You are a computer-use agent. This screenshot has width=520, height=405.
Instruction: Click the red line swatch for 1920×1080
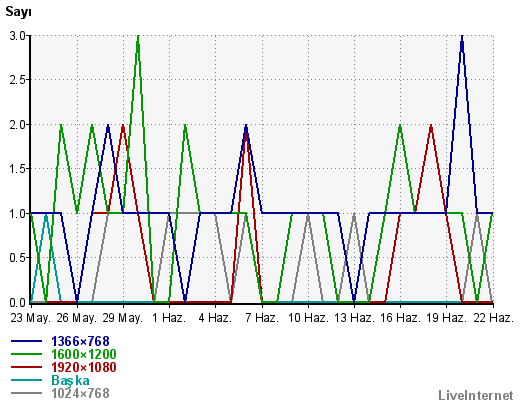coord(26,367)
